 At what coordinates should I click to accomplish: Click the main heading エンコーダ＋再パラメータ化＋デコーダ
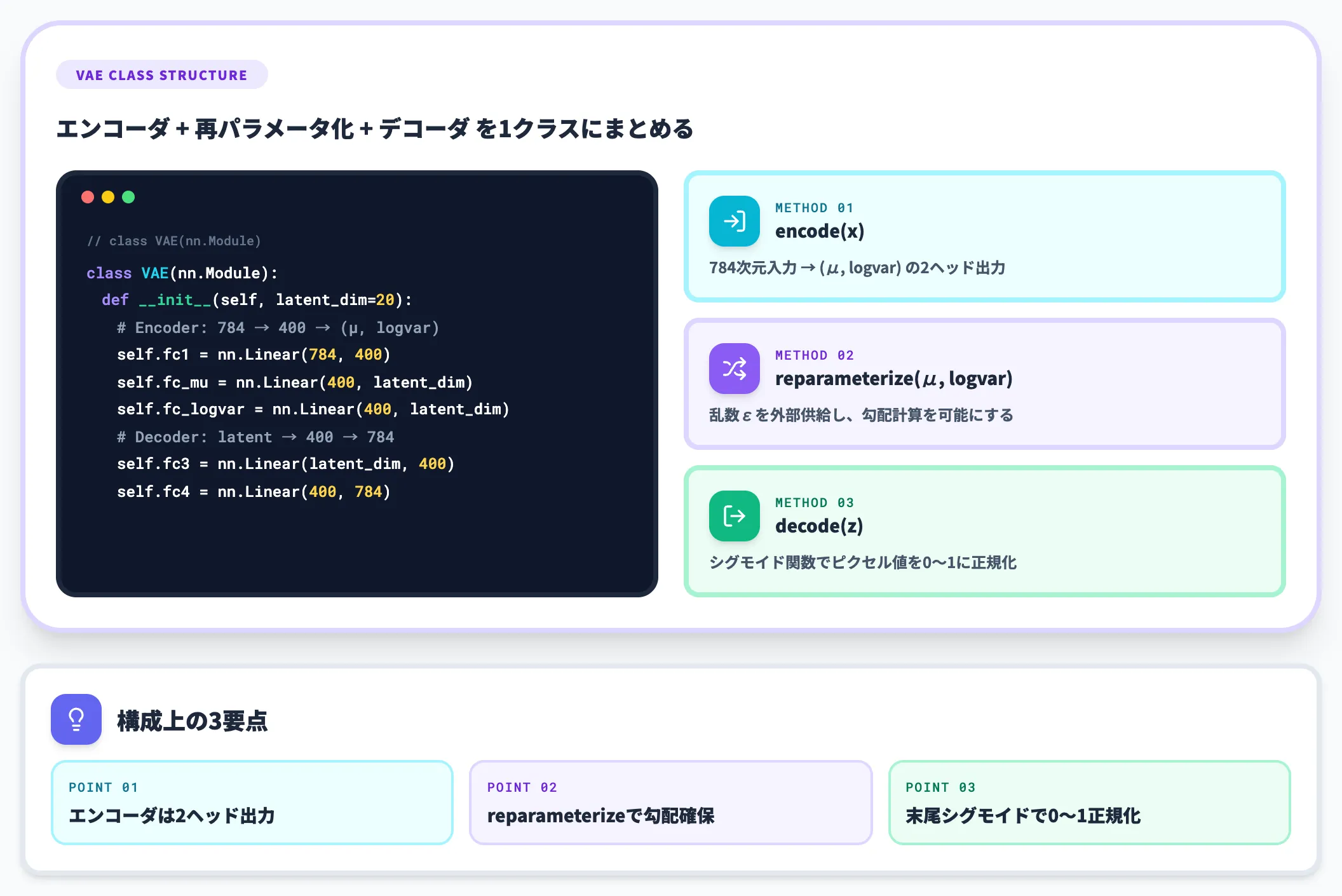tap(375, 128)
